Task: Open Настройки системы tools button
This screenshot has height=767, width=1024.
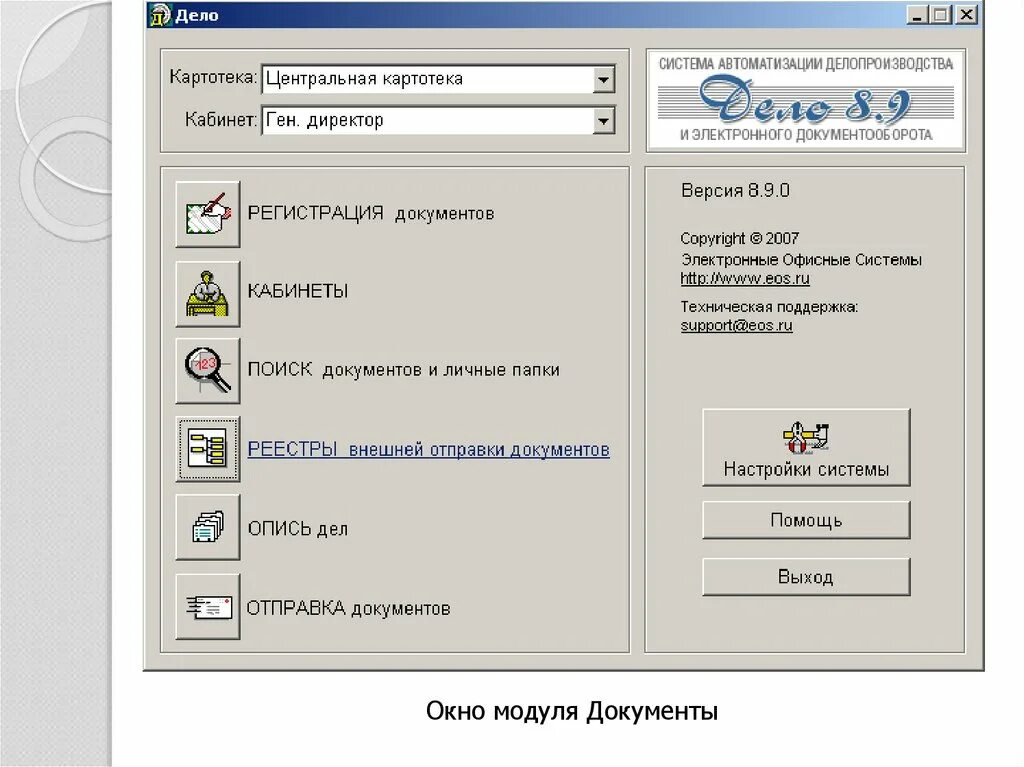Action: [806, 448]
